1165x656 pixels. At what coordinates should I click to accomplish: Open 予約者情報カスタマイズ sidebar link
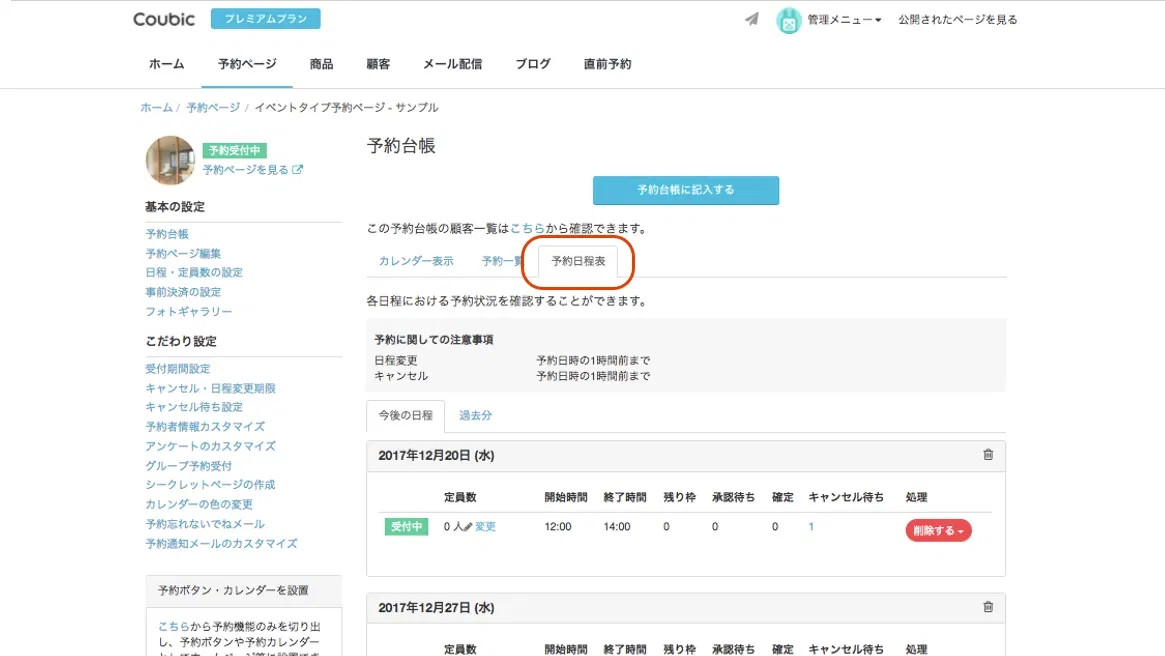tap(205, 426)
